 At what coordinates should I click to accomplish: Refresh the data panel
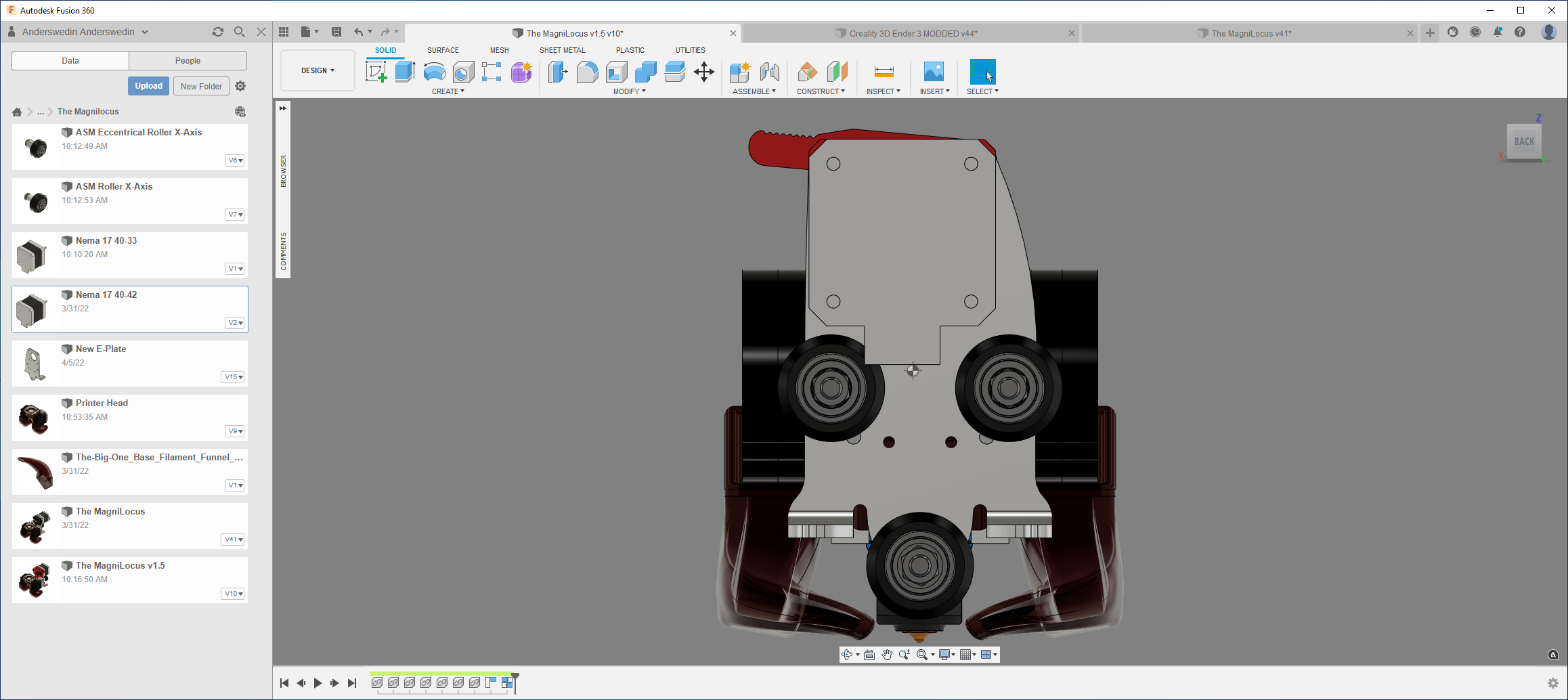coord(218,32)
